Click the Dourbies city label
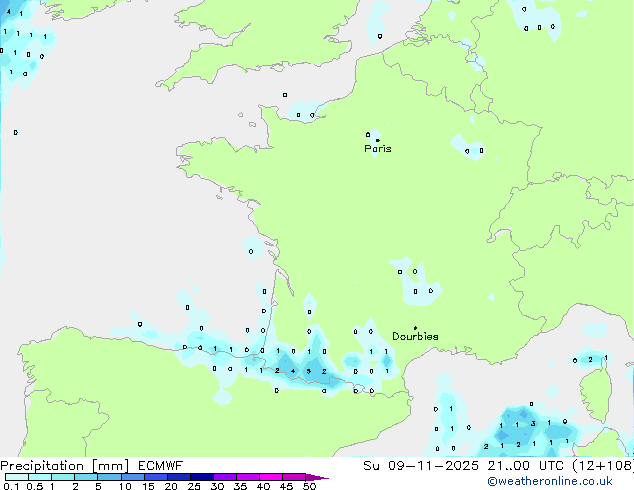 coord(415,336)
